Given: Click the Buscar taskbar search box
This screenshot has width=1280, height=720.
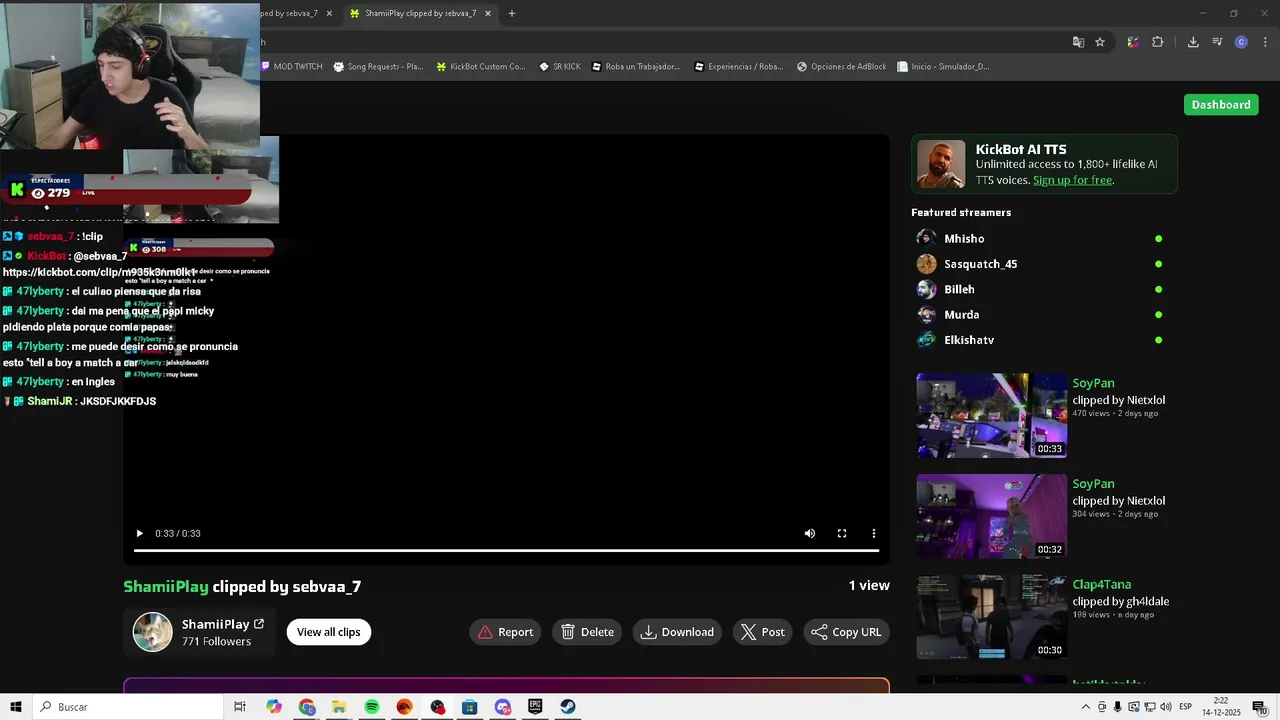Looking at the screenshot, I should tap(128, 707).
